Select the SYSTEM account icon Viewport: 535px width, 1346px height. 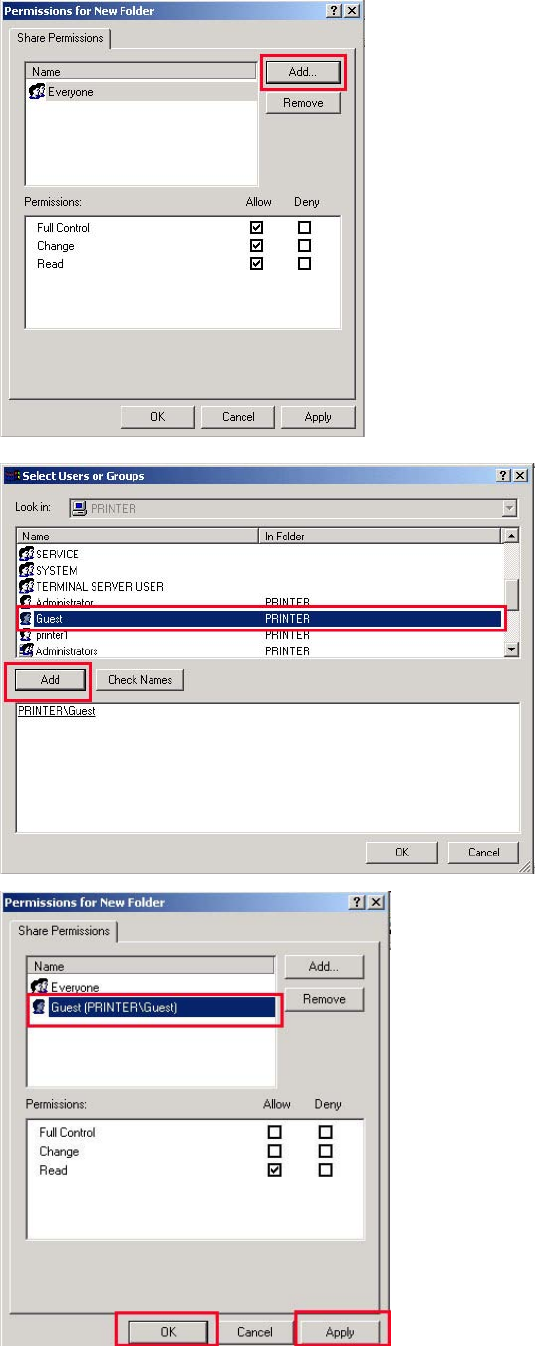(27, 570)
